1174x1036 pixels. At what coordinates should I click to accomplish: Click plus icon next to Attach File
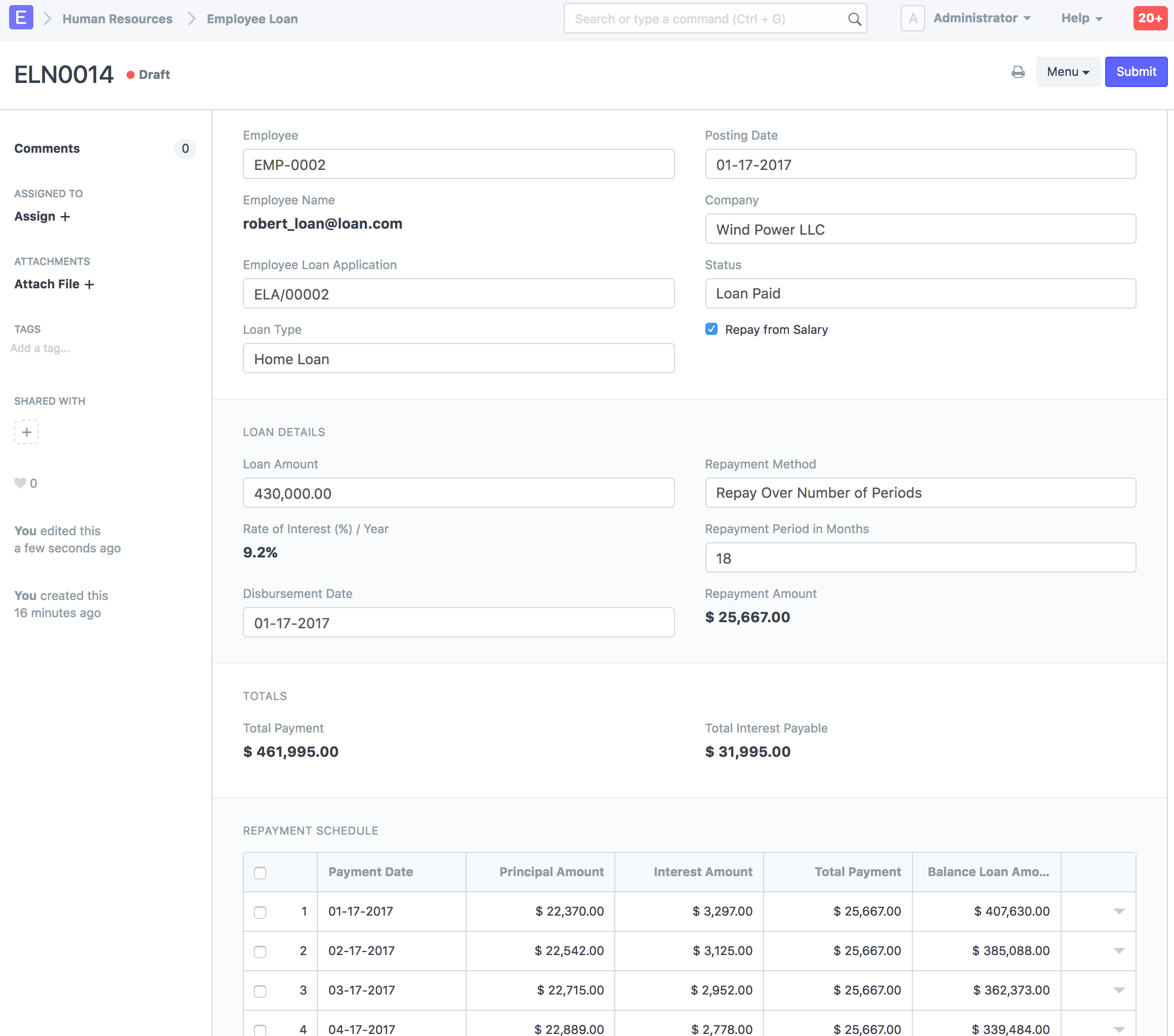[90, 284]
